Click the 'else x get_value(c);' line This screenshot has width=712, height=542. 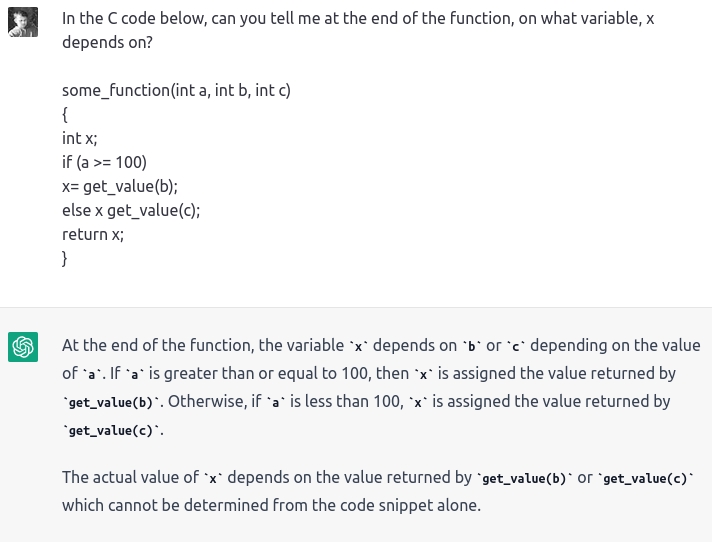click(x=131, y=211)
